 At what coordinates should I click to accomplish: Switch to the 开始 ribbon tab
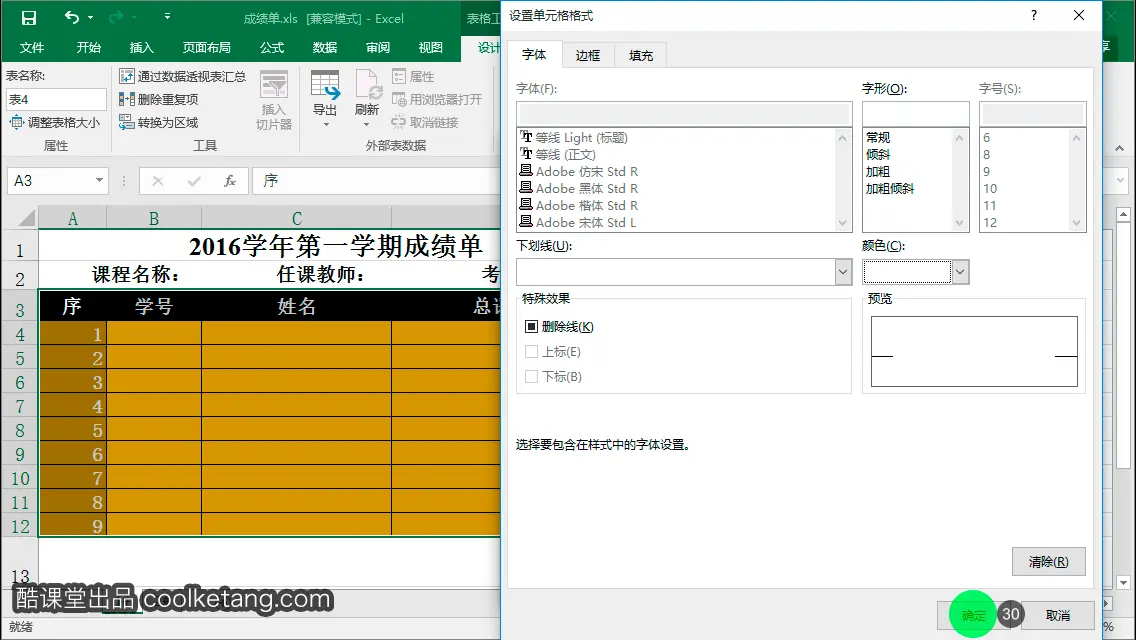click(88, 47)
